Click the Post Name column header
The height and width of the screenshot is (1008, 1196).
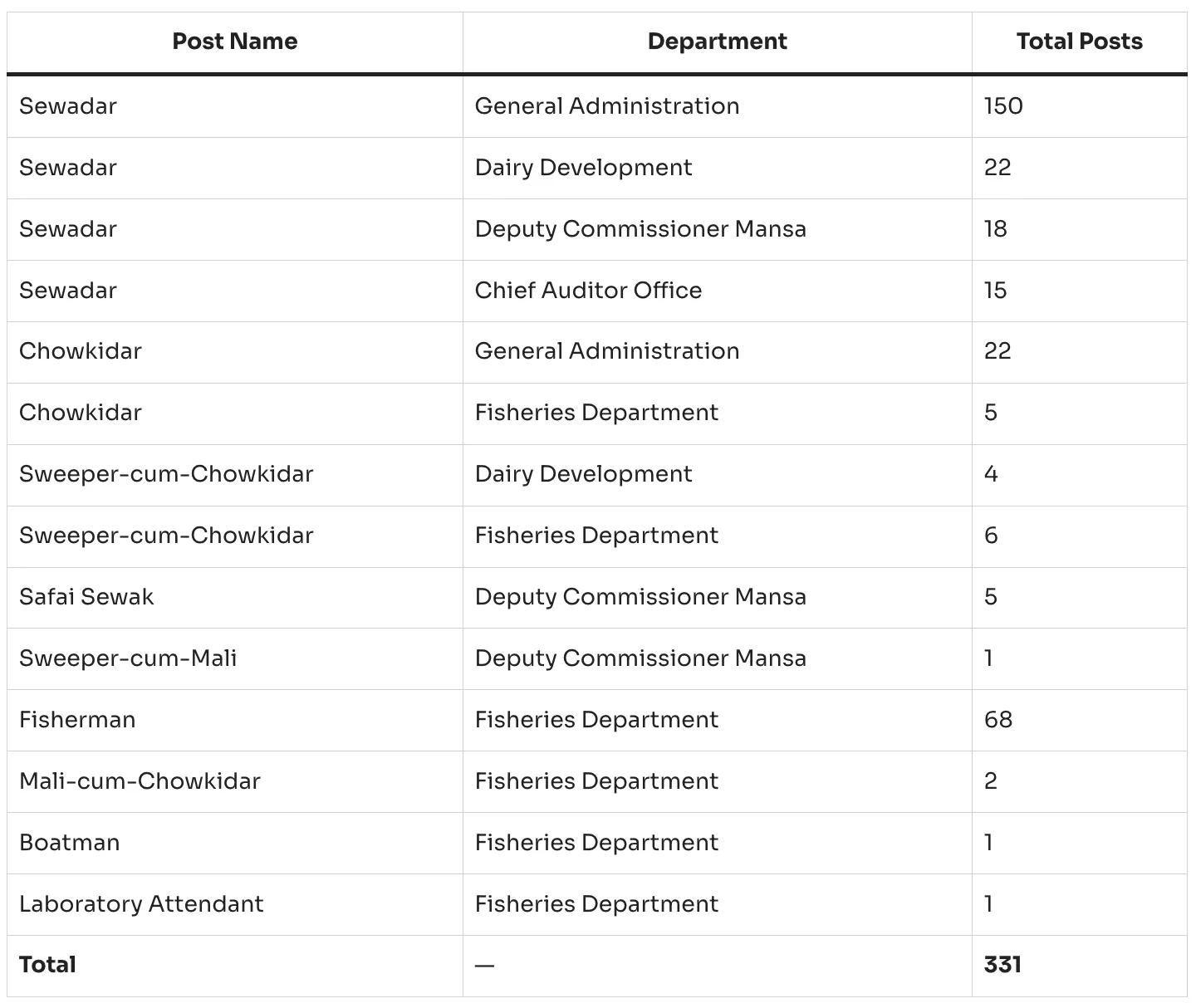point(234,42)
